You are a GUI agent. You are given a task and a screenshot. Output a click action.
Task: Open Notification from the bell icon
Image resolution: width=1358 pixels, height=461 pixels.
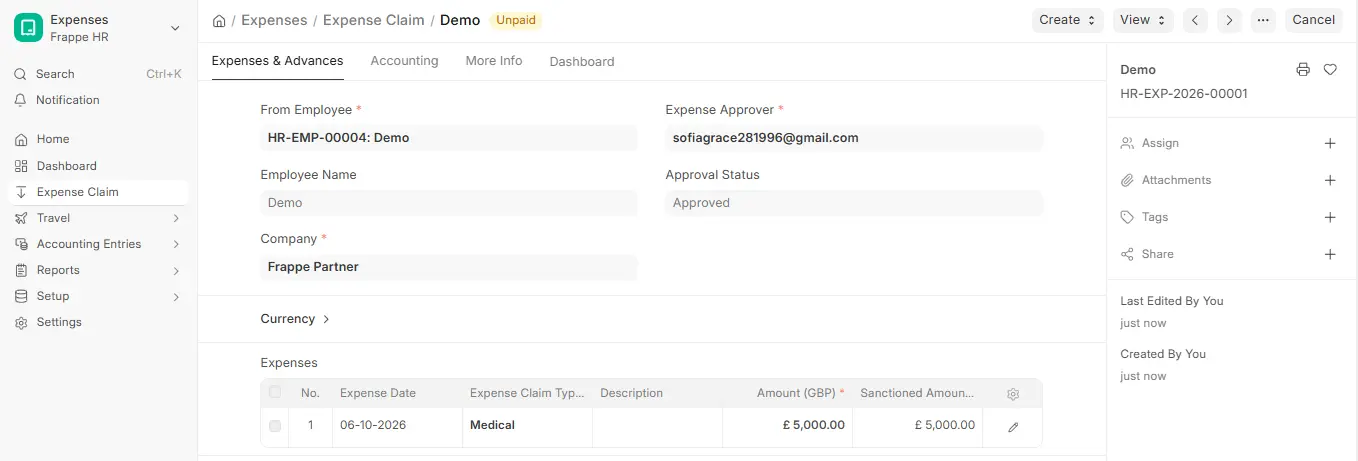20,100
